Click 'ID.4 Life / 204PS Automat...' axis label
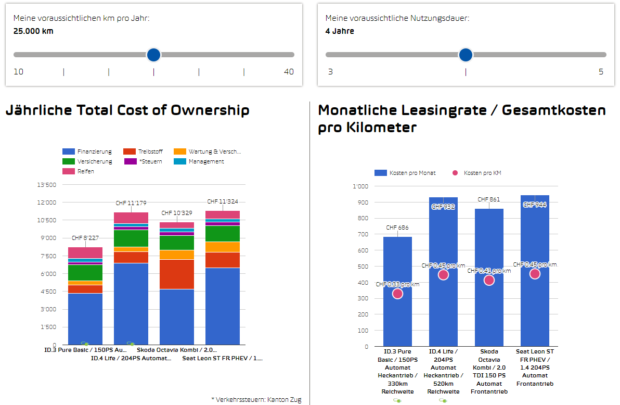The height and width of the screenshot is (405, 620). 131,358
